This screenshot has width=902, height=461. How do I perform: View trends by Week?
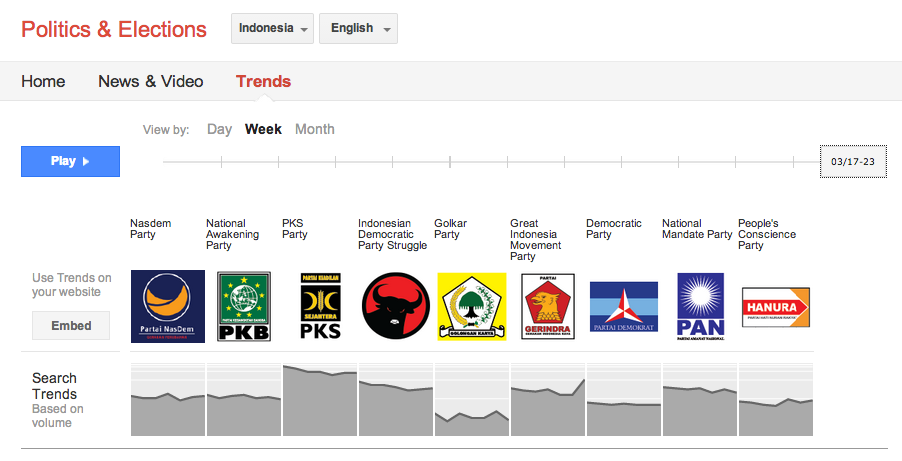(263, 129)
